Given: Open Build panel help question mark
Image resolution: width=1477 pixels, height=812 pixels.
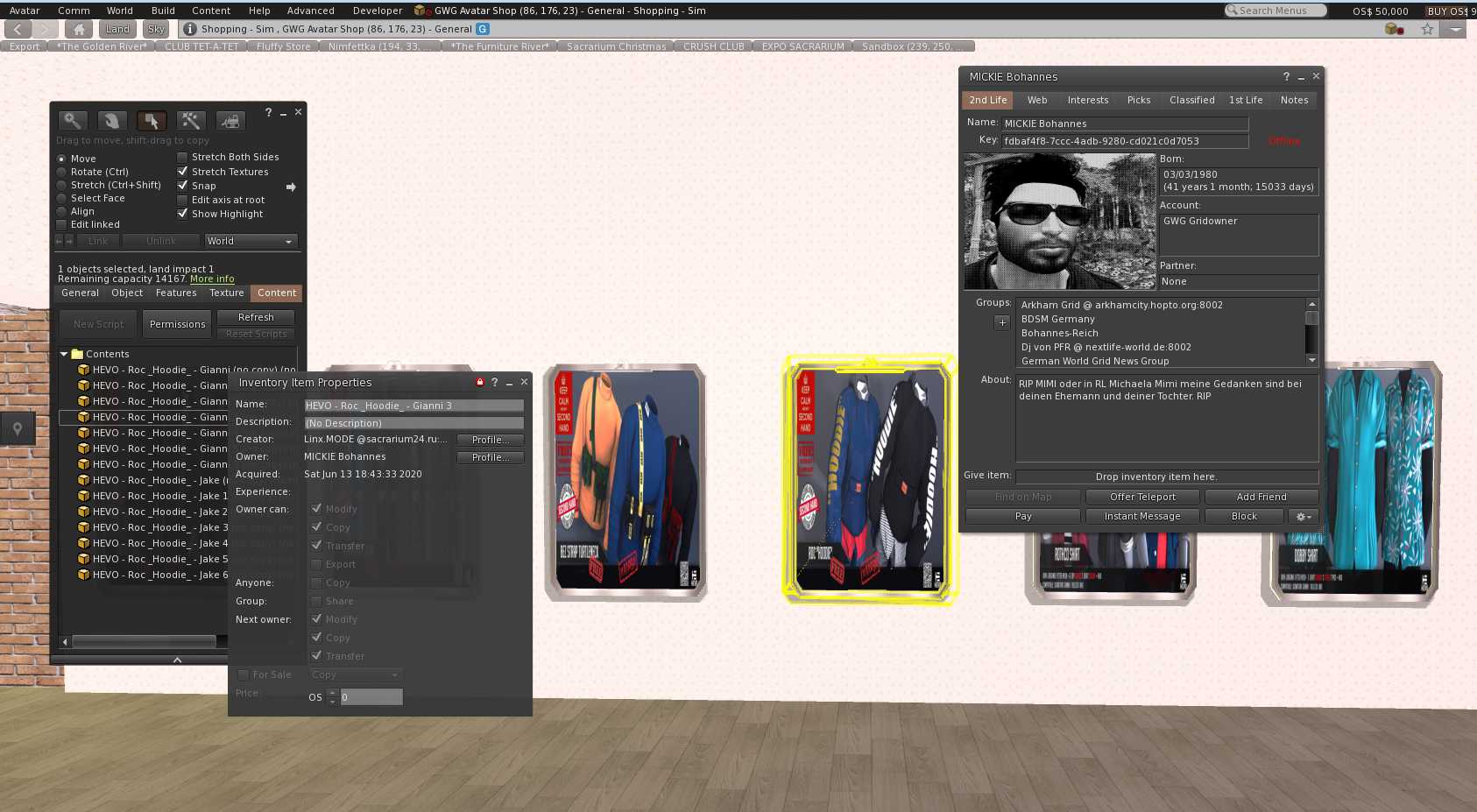Looking at the screenshot, I should point(268,112).
